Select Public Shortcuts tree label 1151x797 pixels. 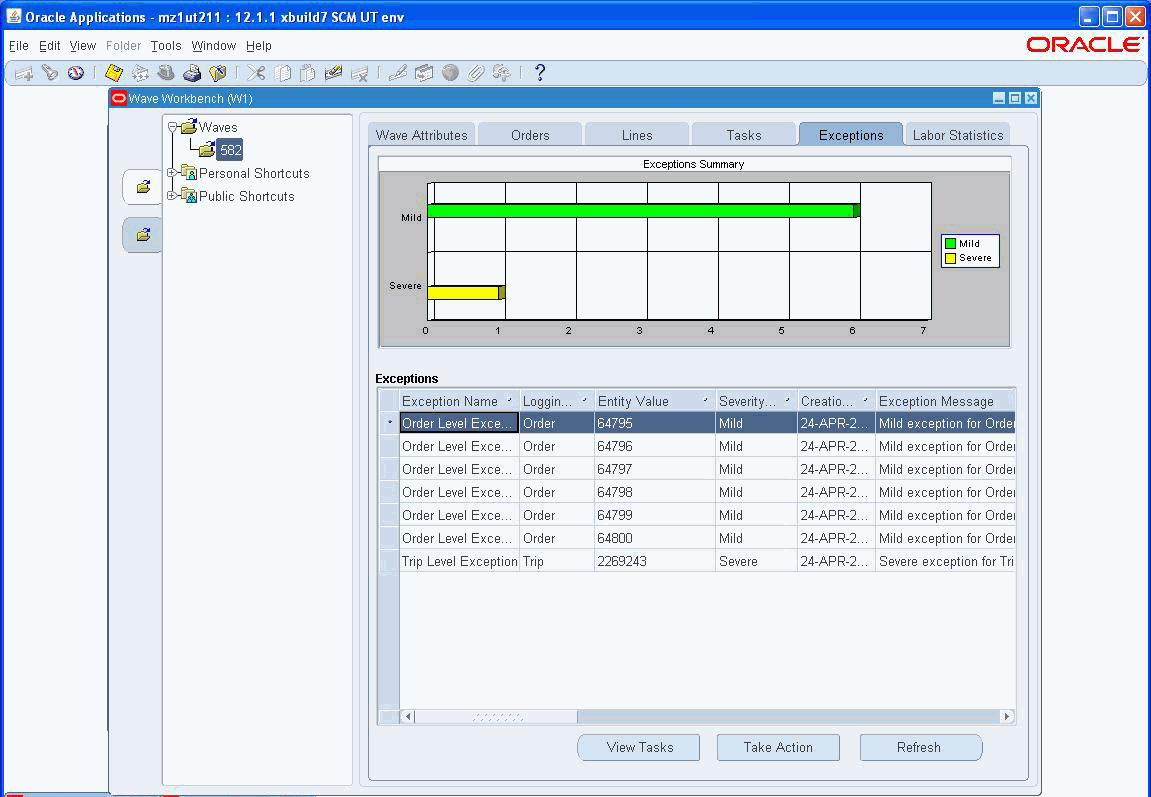point(247,196)
